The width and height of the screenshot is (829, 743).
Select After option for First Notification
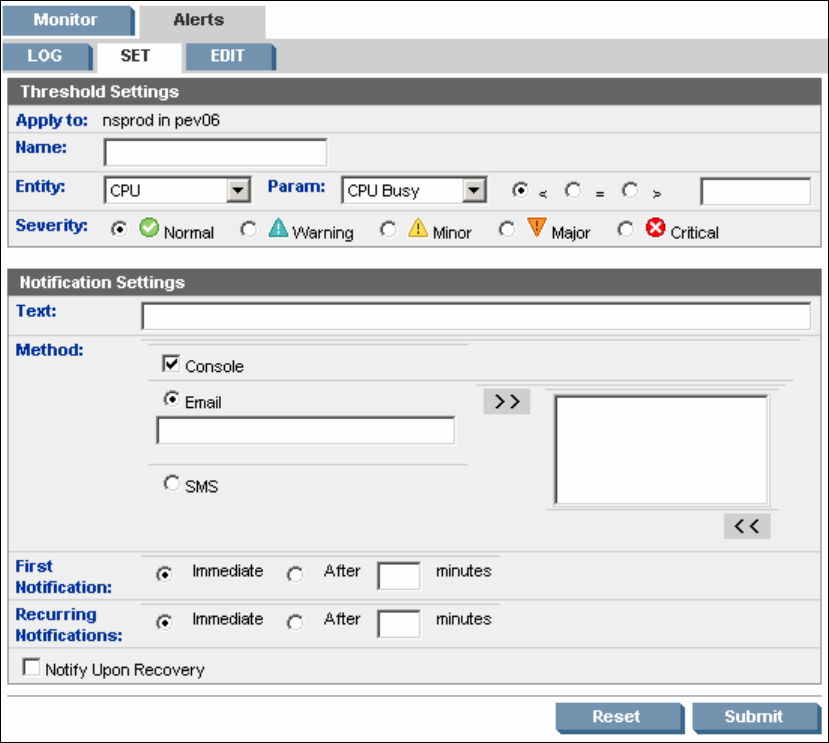295,574
